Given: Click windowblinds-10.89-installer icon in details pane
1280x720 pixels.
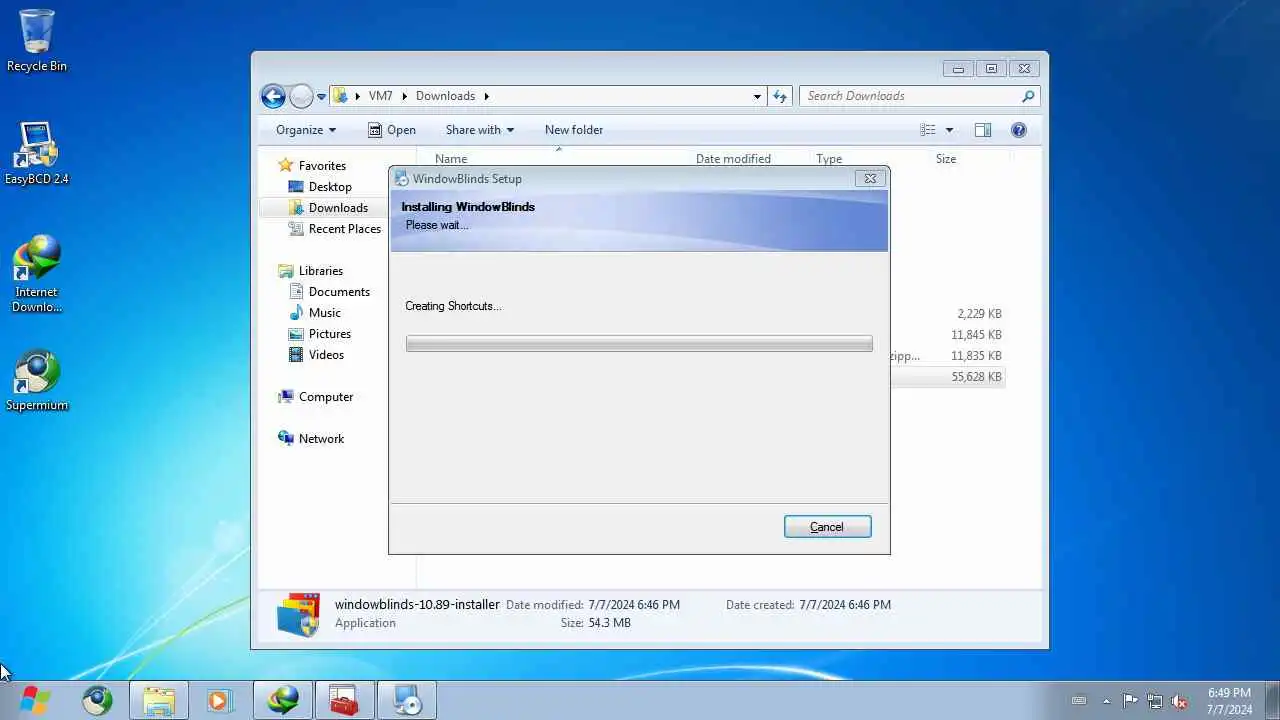Looking at the screenshot, I should pyautogui.click(x=298, y=614).
